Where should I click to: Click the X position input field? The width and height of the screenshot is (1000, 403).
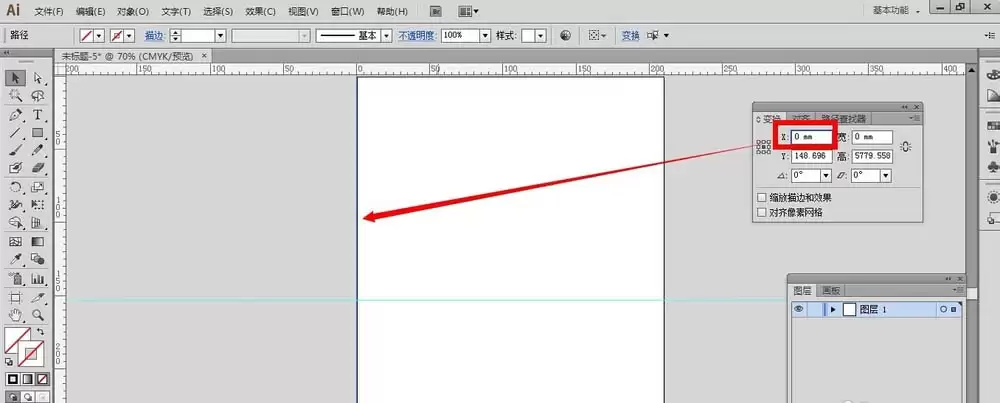point(811,136)
